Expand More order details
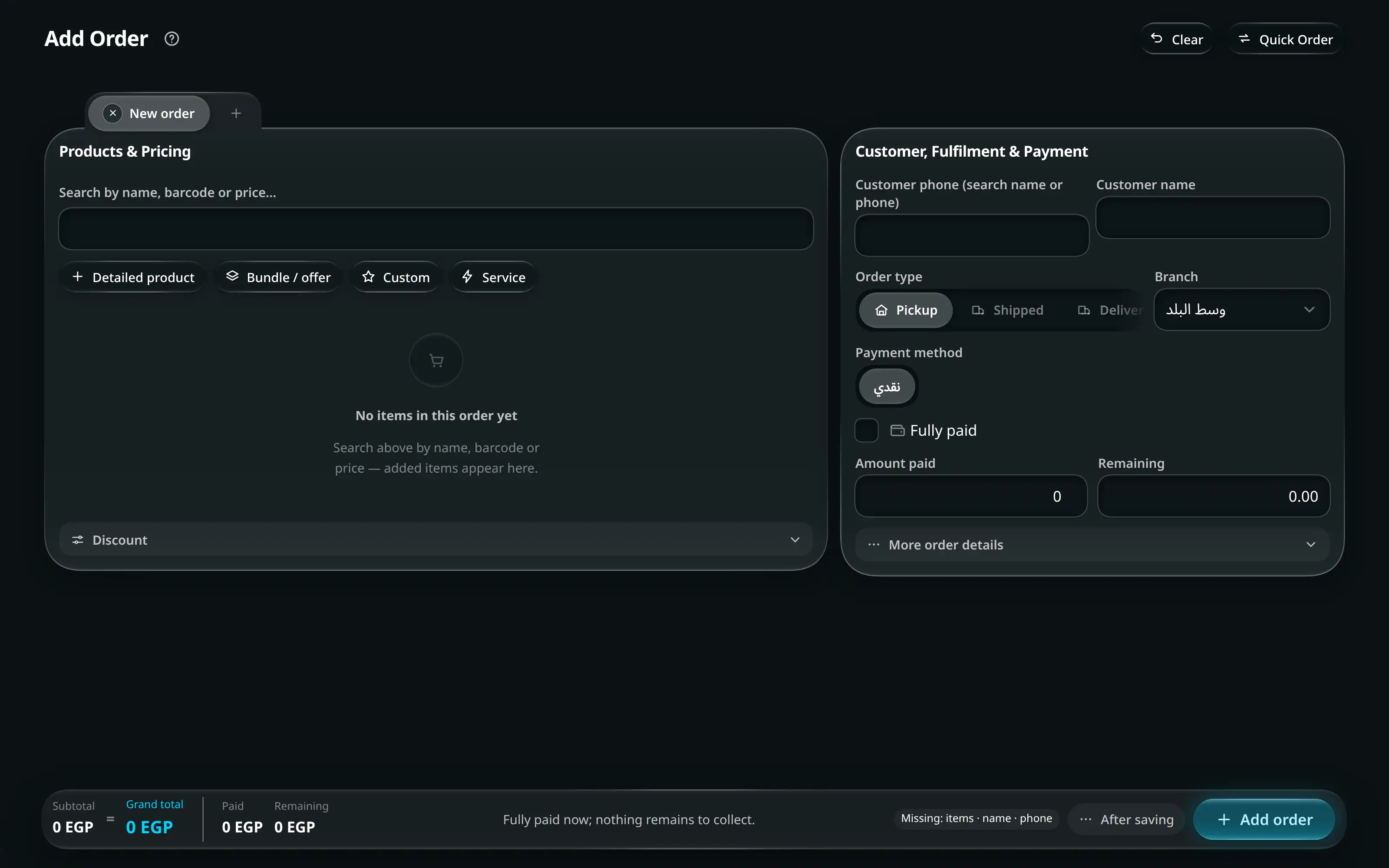This screenshot has height=868, width=1389. [1092, 545]
